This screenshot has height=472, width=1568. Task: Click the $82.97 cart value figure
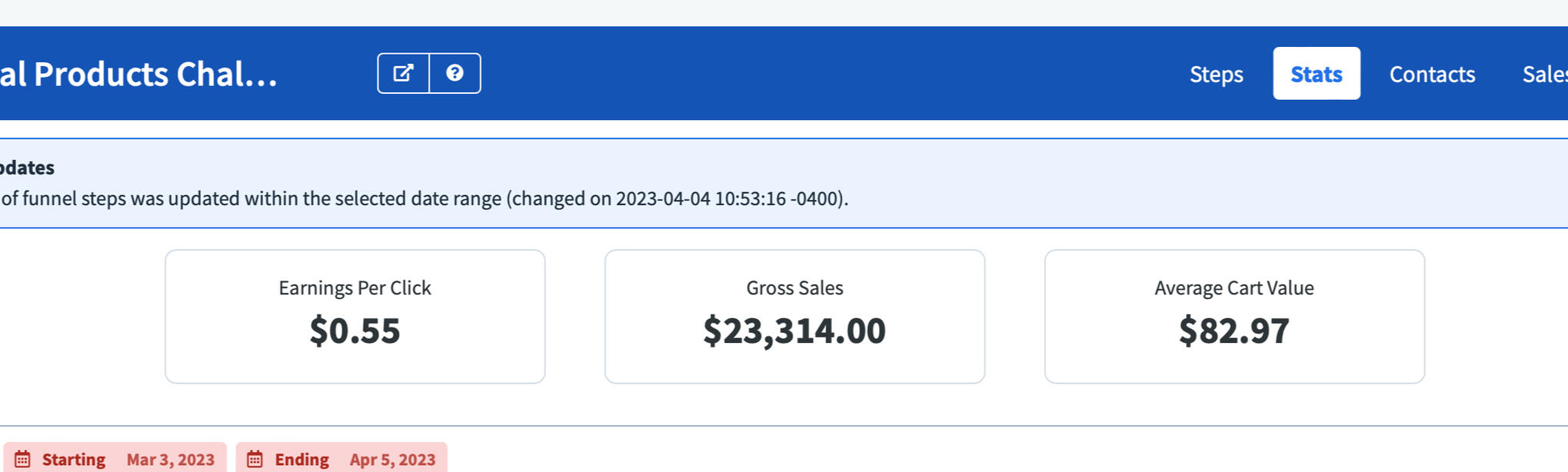[1233, 331]
